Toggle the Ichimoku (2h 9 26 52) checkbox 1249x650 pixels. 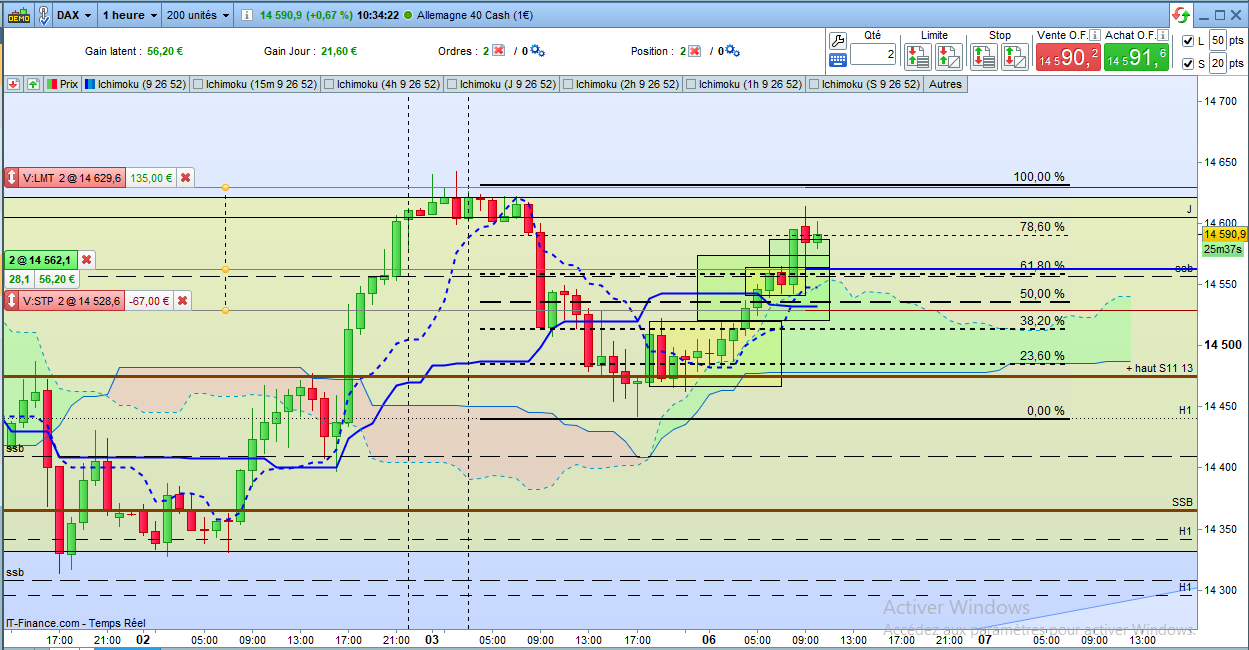(x=567, y=84)
